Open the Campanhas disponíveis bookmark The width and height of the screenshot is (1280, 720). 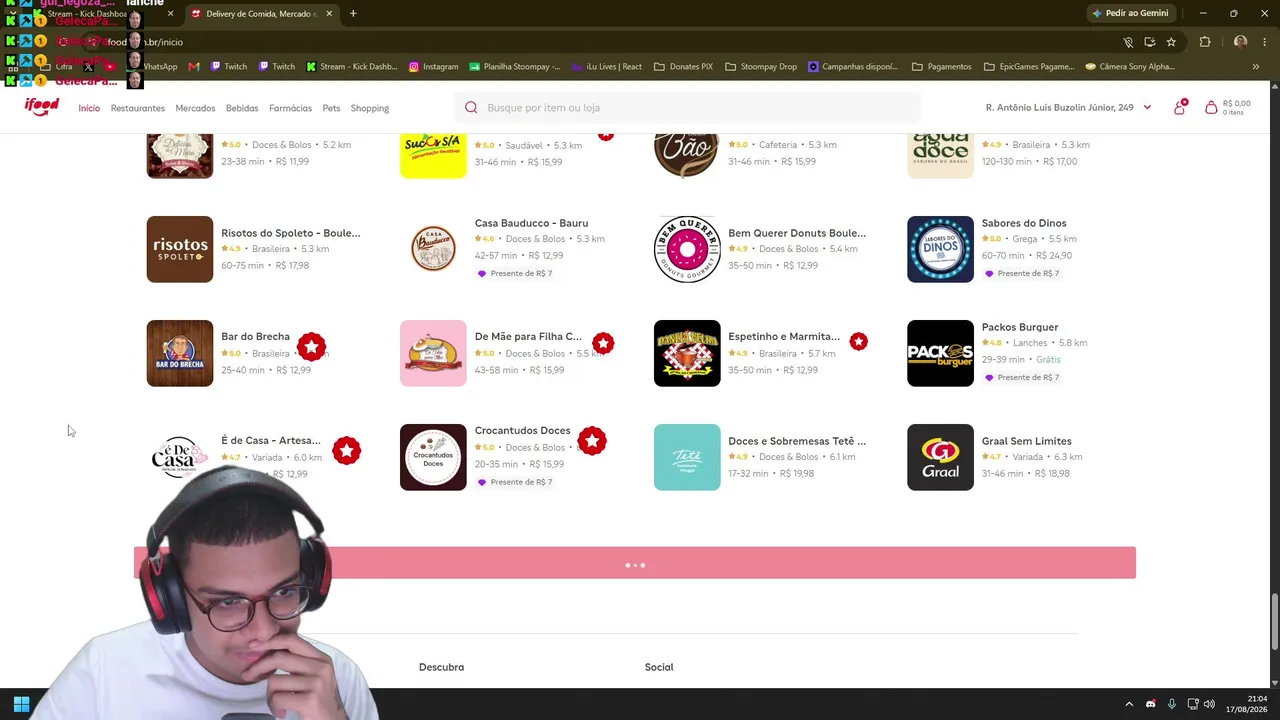point(853,67)
